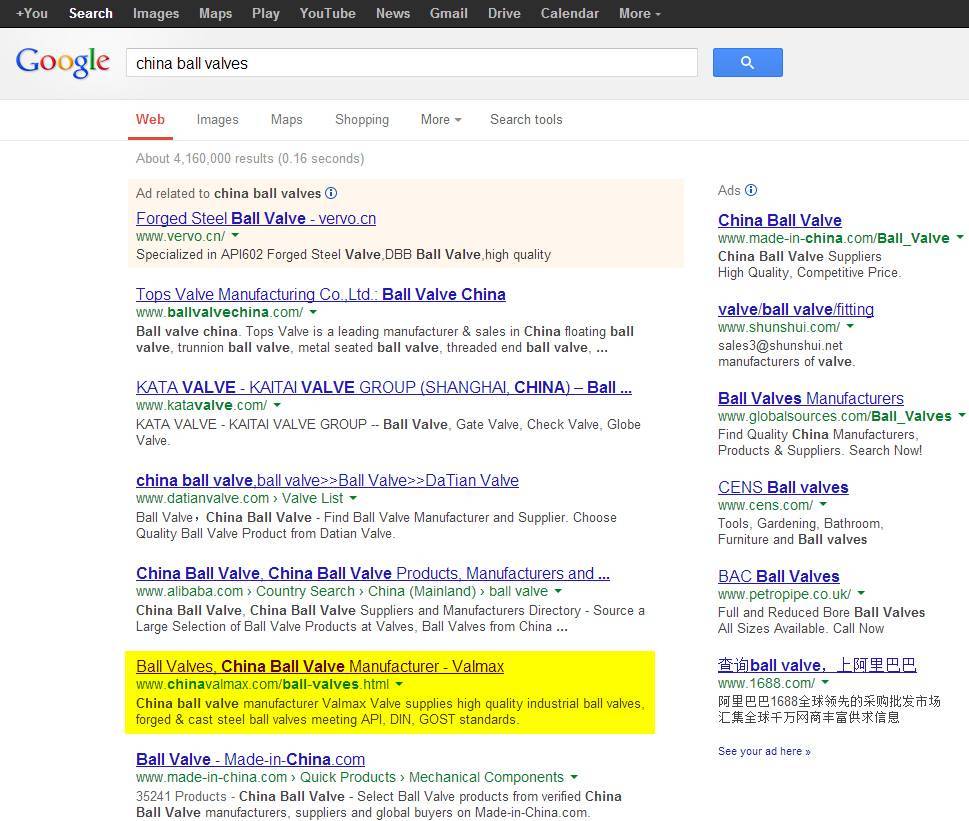Expand the dropdown arrow next to www.katavalve.com/
Image resolution: width=969 pixels, height=821 pixels.
tap(277, 405)
